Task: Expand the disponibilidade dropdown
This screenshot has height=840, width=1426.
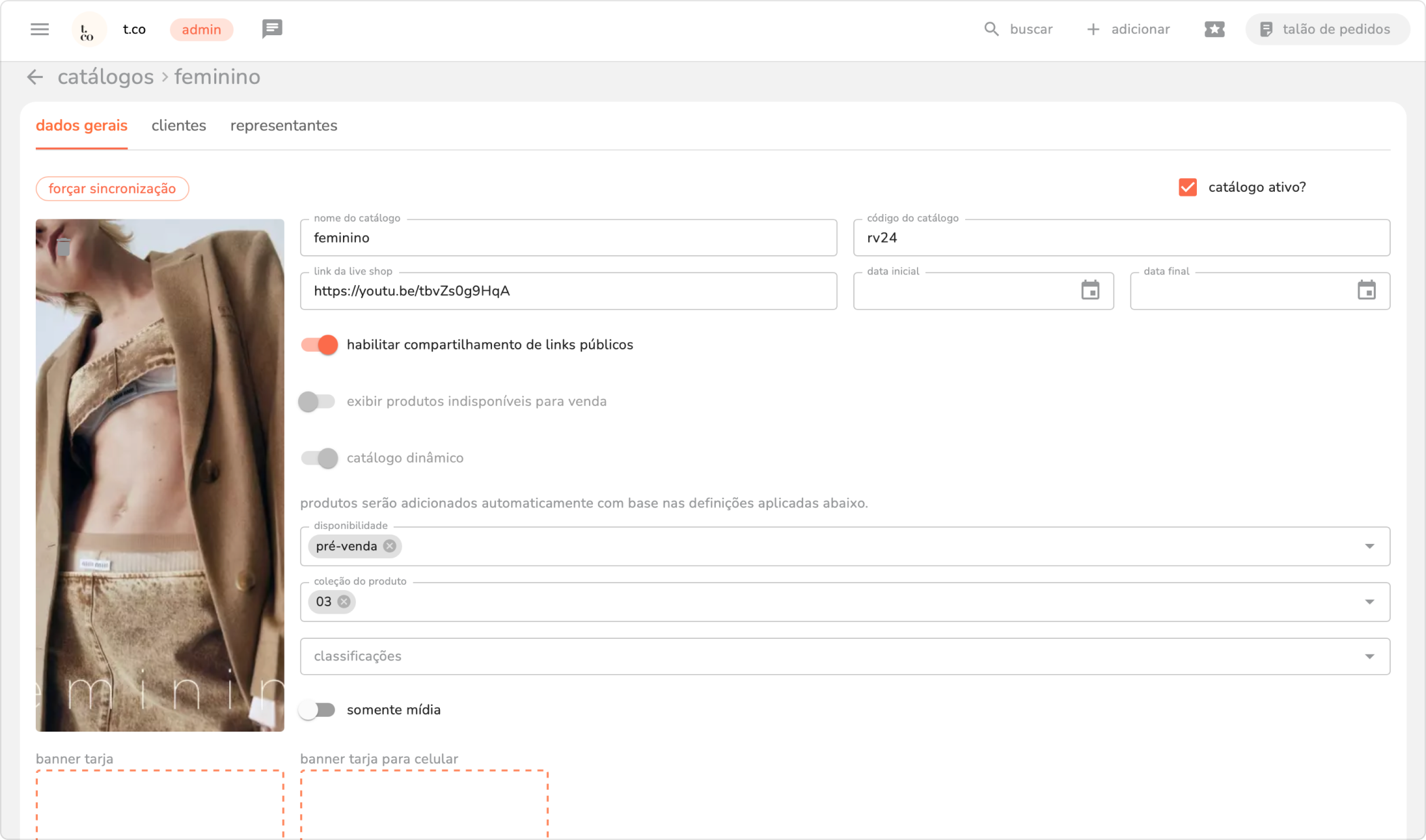Action: click(x=1369, y=546)
